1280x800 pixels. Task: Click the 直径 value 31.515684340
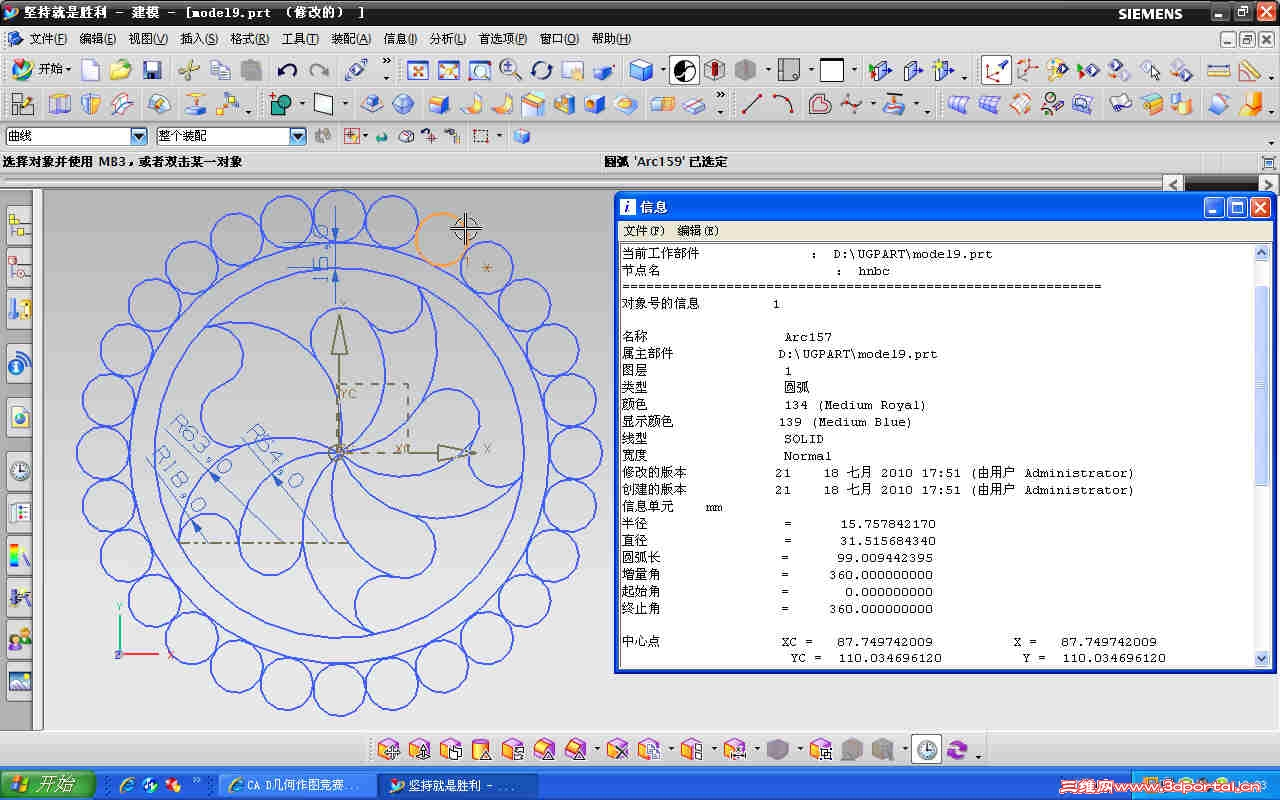coord(888,541)
